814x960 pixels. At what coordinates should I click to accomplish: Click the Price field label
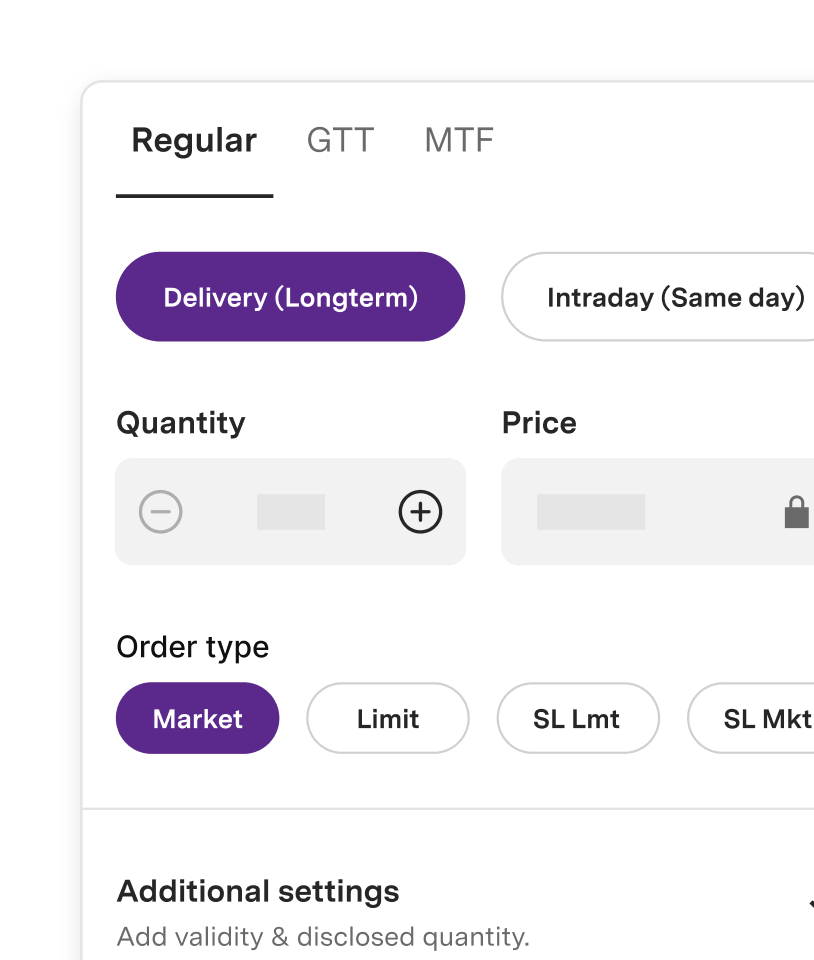point(539,423)
